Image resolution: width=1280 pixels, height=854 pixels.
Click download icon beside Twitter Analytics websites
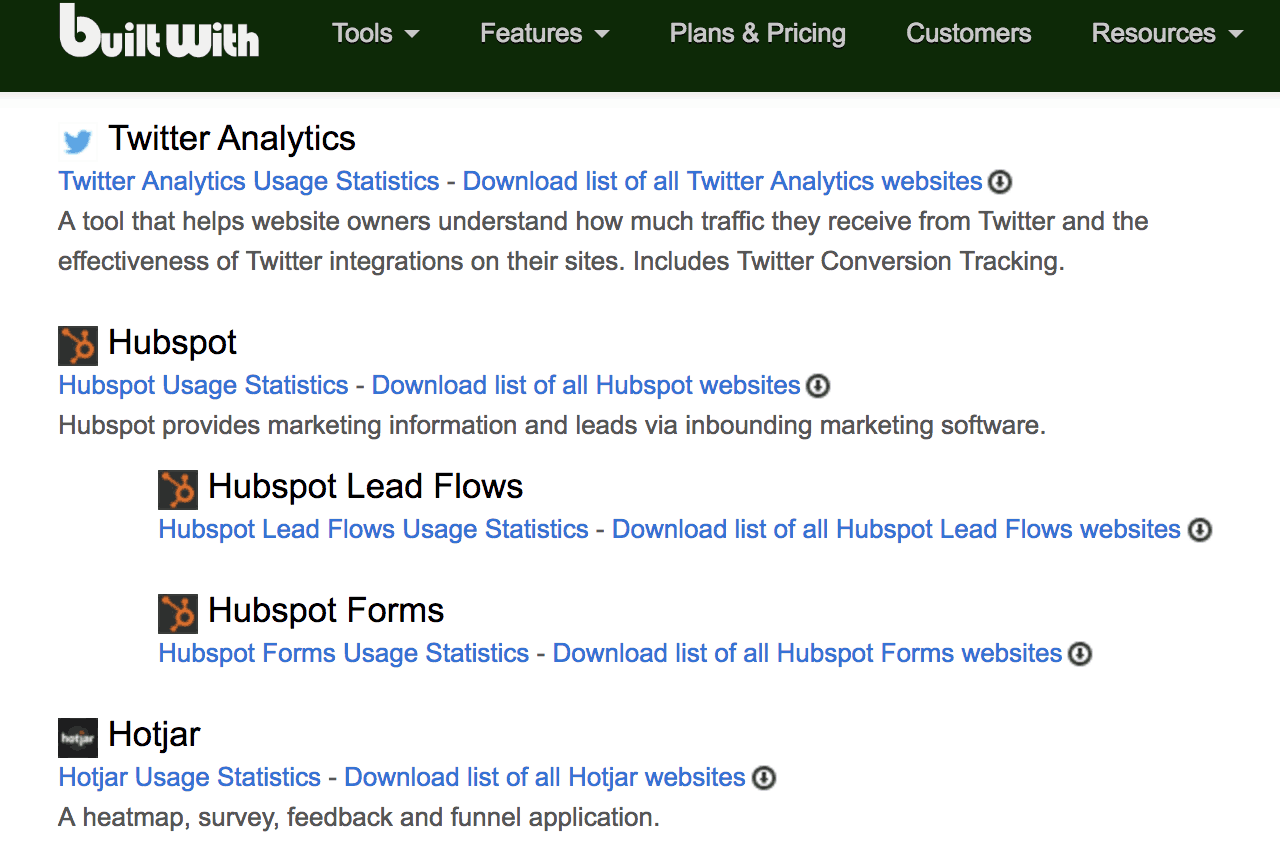pyautogui.click(x=1000, y=182)
